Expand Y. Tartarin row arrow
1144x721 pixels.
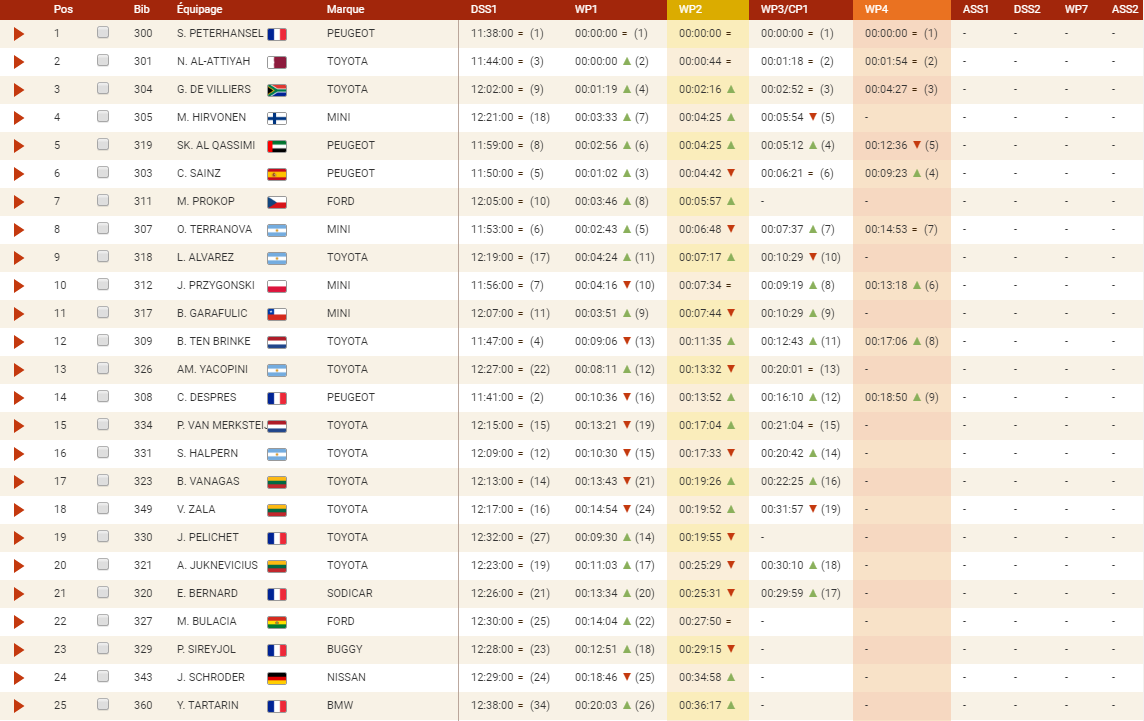(x=19, y=706)
